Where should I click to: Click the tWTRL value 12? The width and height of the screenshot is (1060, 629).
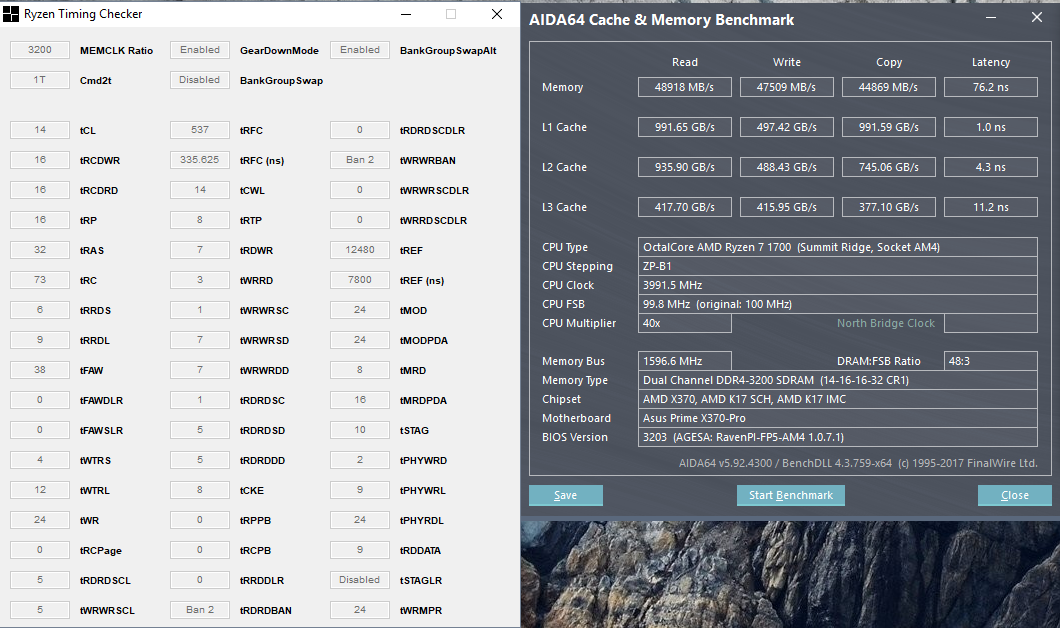tap(40, 490)
